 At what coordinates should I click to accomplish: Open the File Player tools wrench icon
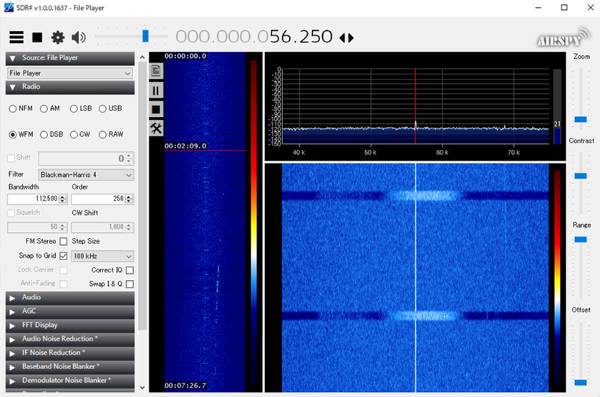pos(156,128)
